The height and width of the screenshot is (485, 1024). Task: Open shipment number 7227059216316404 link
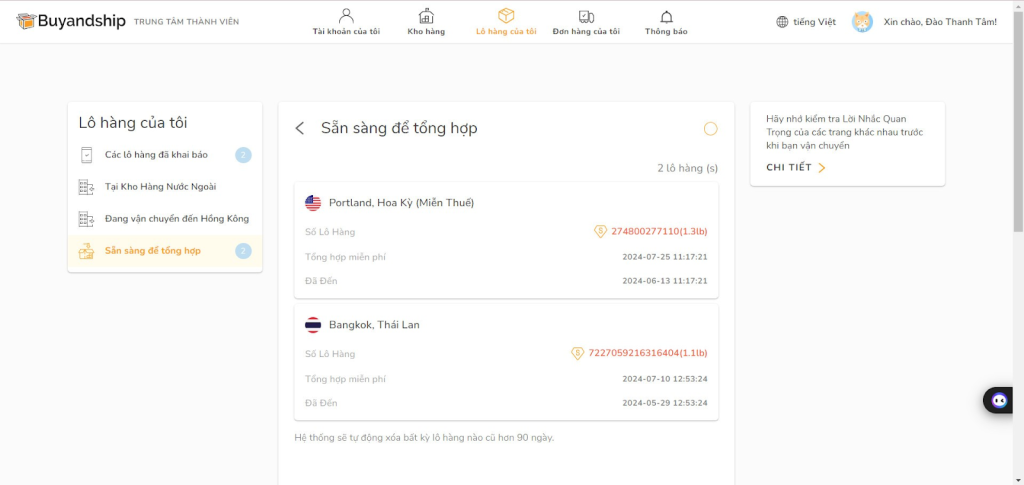(648, 353)
